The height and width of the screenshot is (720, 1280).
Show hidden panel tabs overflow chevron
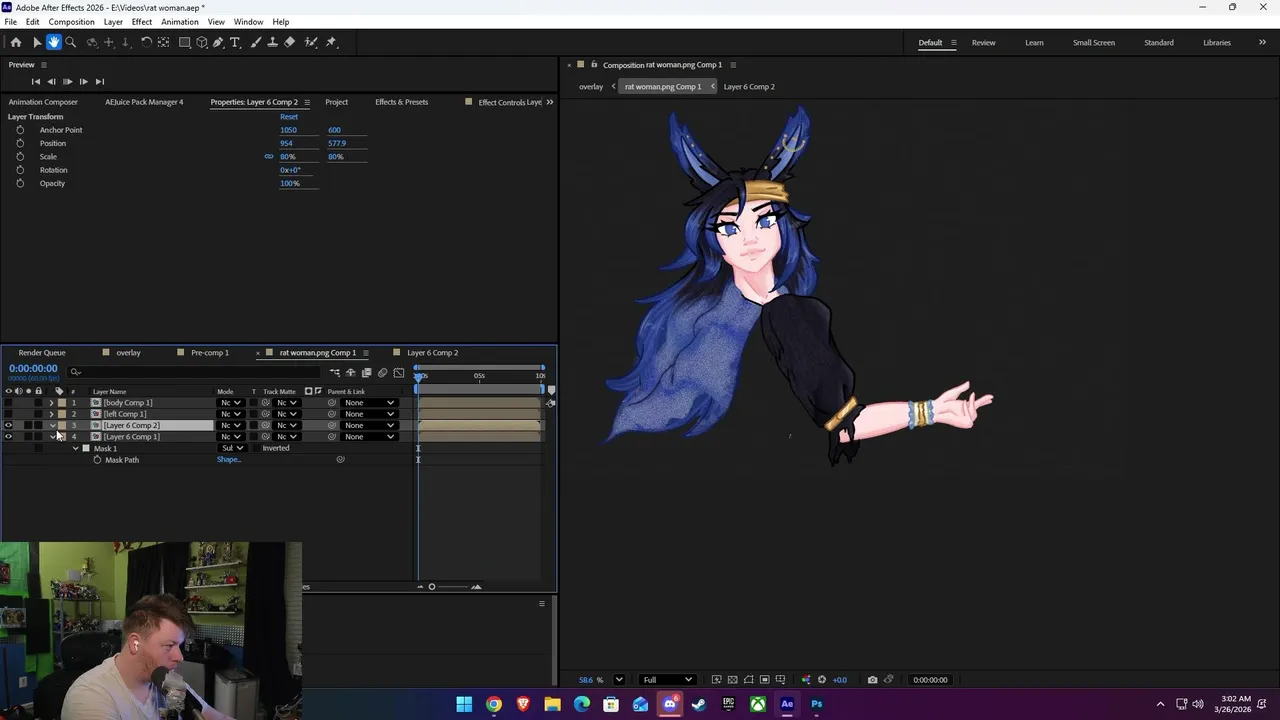coord(549,102)
